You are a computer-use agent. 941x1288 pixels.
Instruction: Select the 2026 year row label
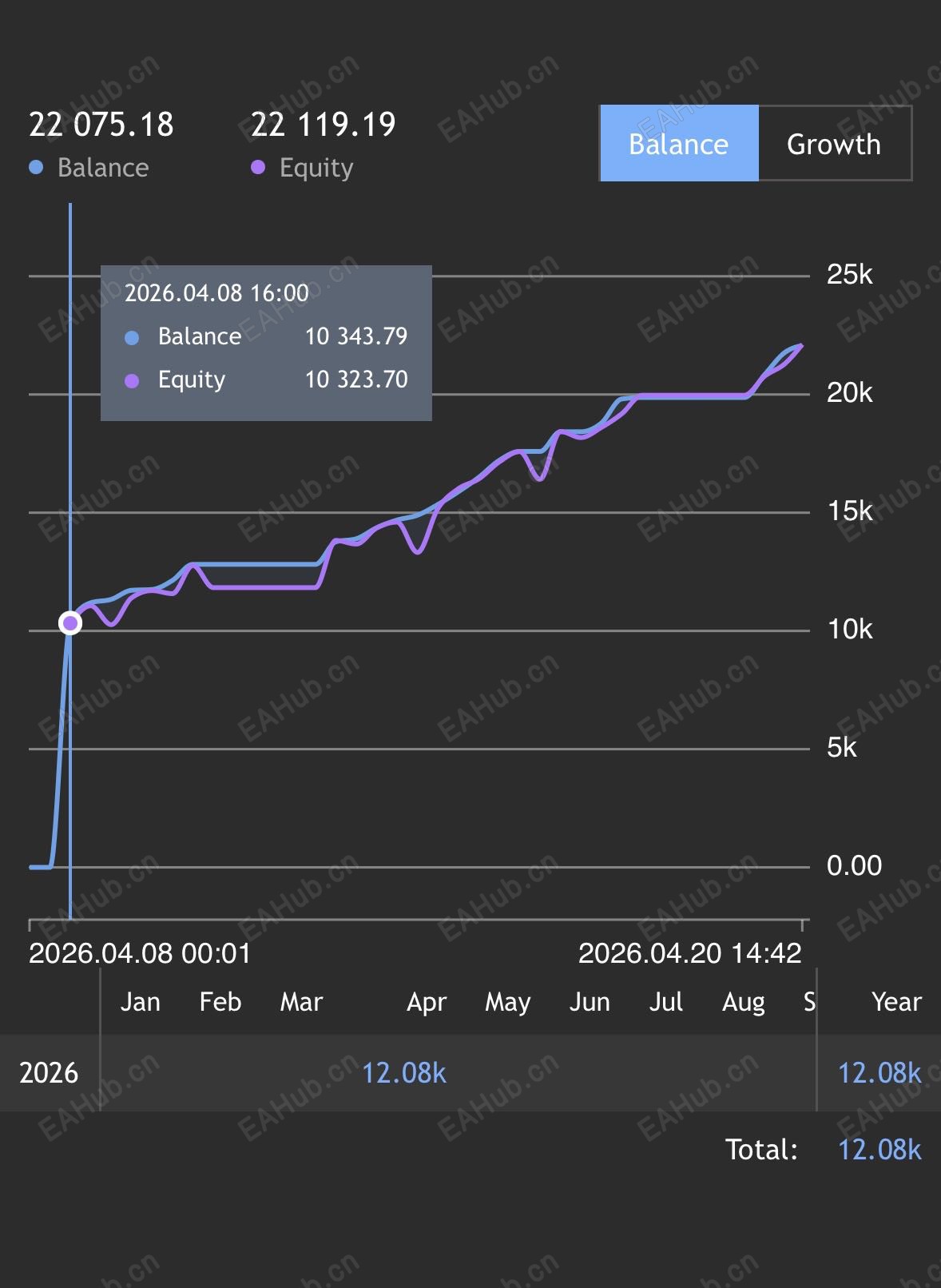[49, 1073]
